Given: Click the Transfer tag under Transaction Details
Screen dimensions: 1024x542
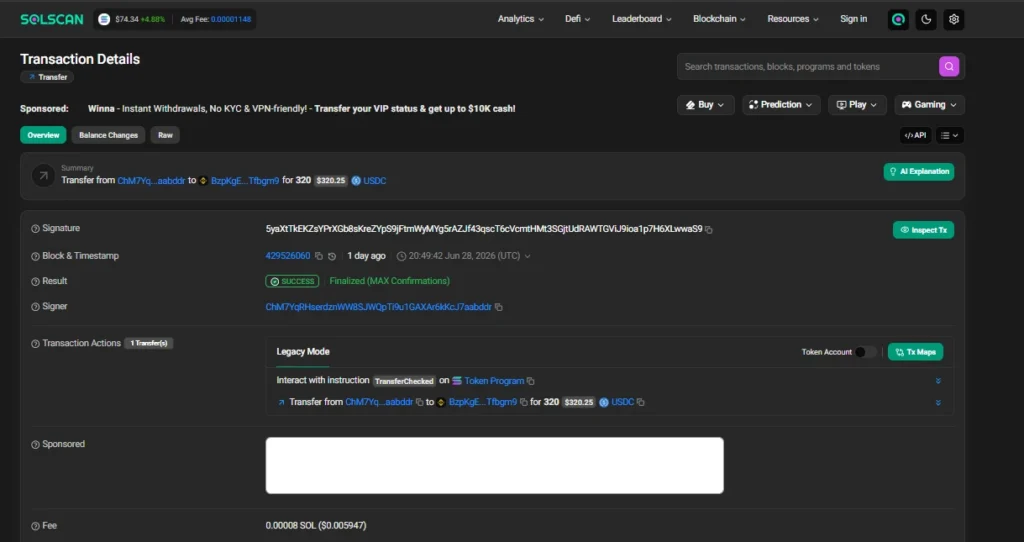Looking at the screenshot, I should point(47,77).
